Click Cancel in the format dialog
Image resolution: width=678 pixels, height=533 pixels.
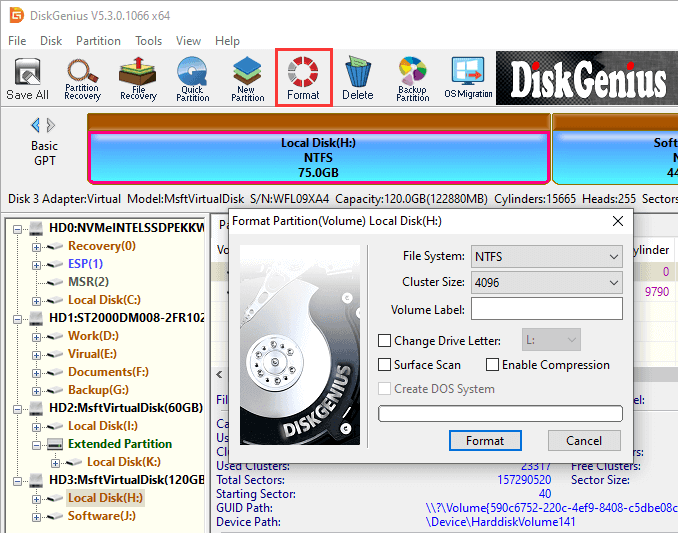pos(584,440)
